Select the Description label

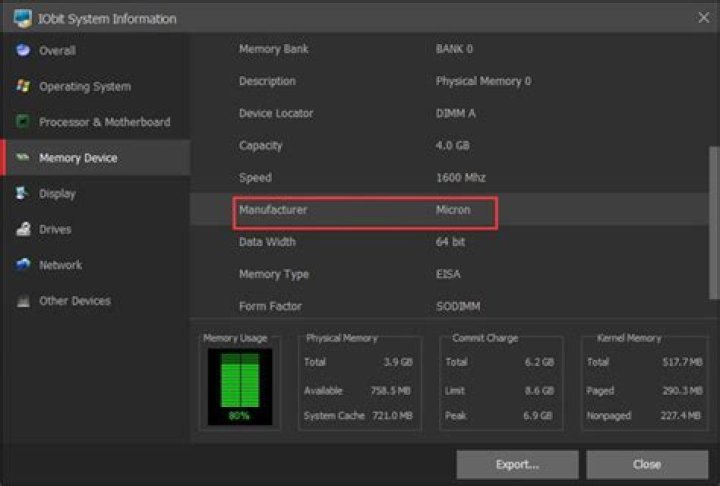(267, 81)
